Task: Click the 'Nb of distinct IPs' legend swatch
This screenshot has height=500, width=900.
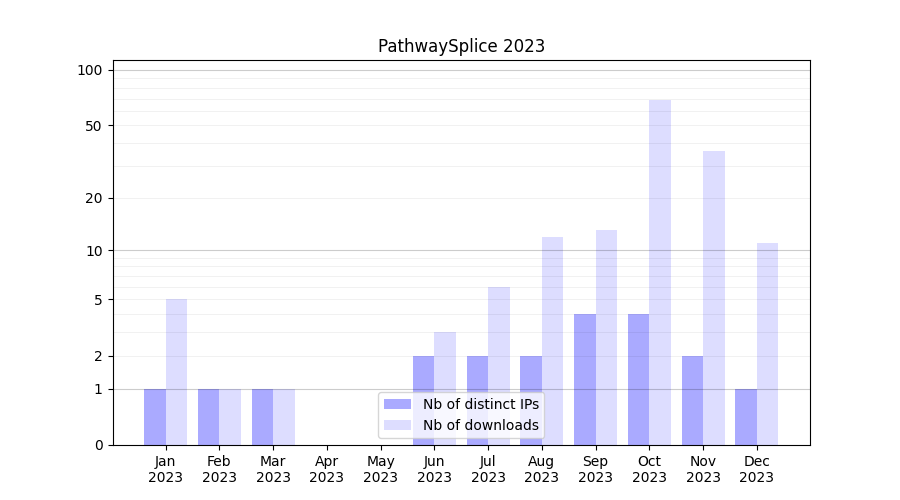Action: [398, 404]
